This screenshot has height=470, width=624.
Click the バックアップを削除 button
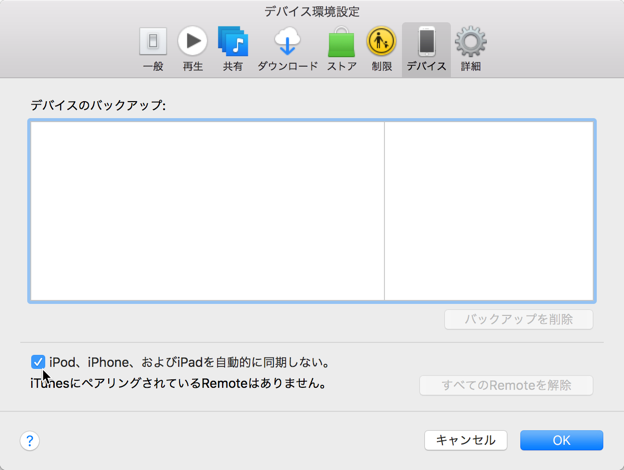pyautogui.click(x=519, y=320)
